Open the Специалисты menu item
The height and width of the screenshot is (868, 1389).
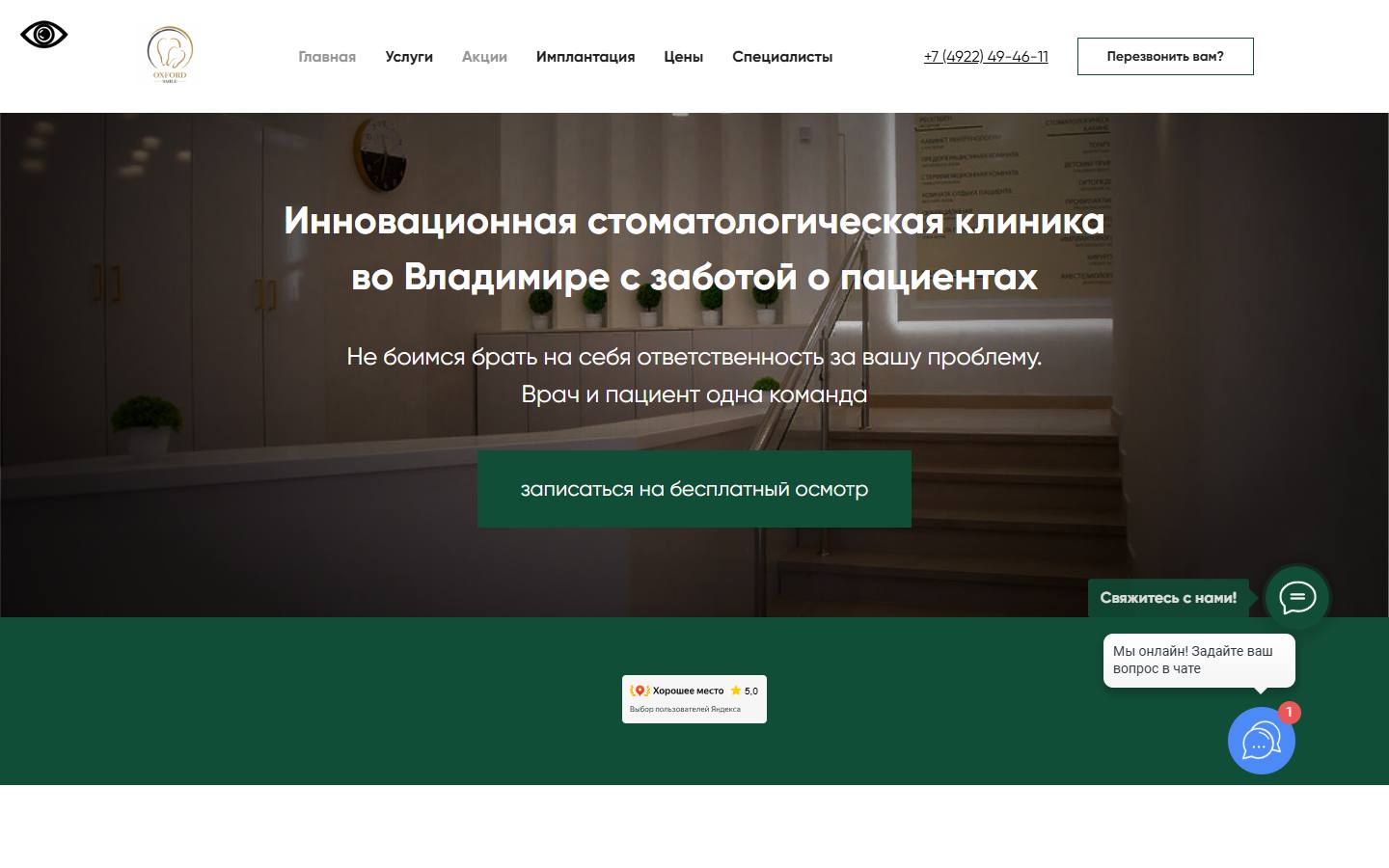pyautogui.click(x=782, y=57)
